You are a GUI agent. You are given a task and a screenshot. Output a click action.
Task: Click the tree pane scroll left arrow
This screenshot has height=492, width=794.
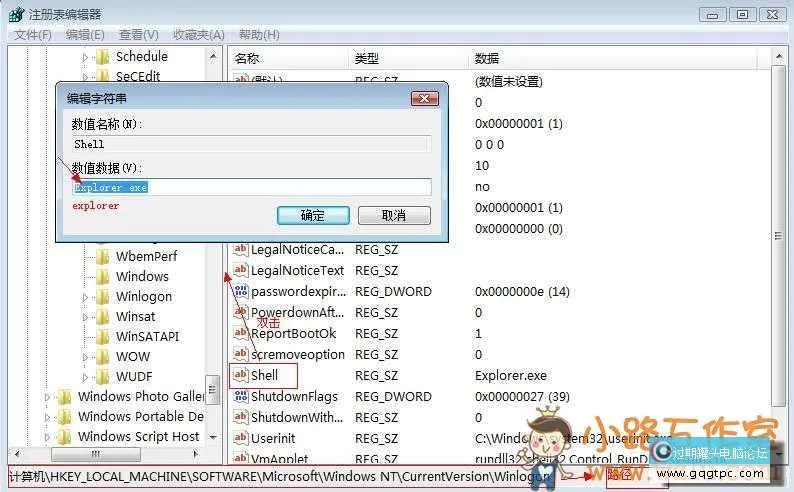point(17,454)
